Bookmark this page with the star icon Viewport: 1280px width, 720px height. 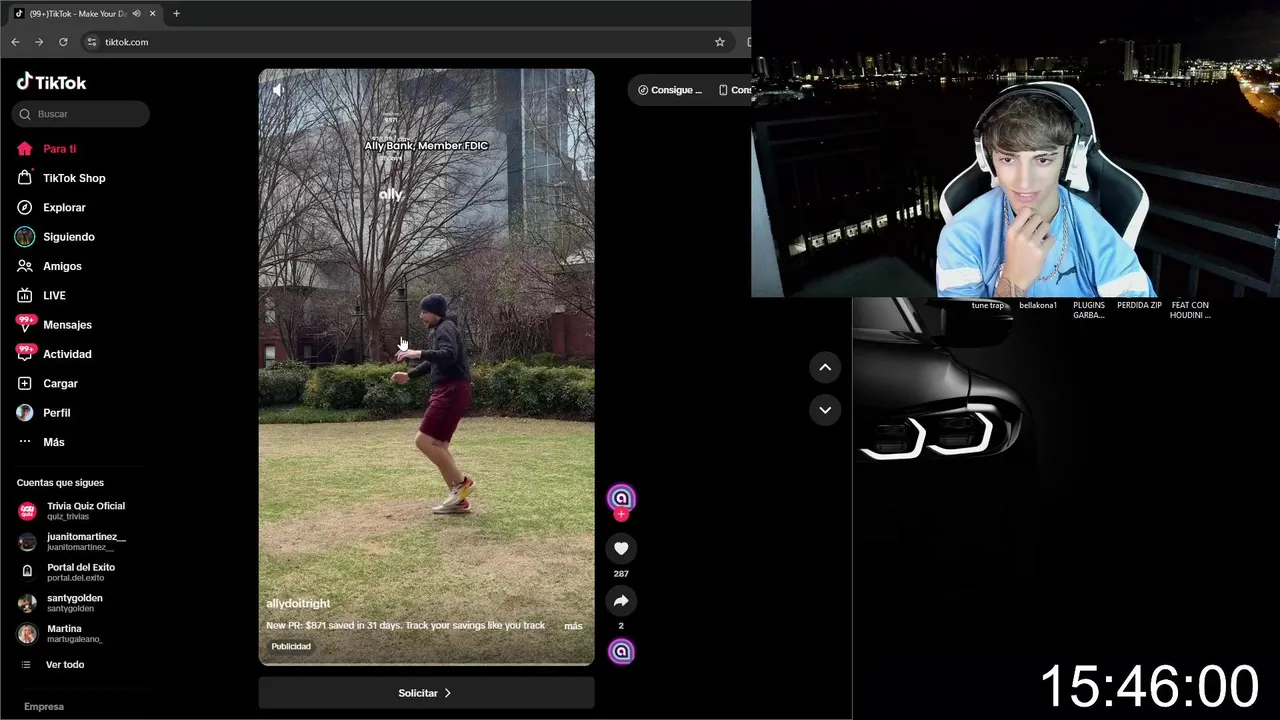(719, 42)
